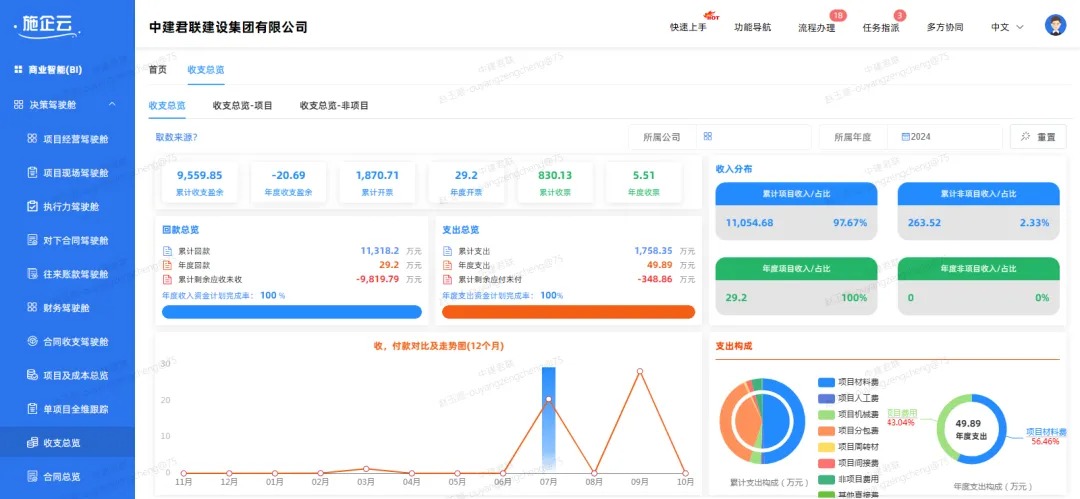This screenshot has width=1080, height=499.
Task: Click the user avatar icon
Action: (1055, 26)
